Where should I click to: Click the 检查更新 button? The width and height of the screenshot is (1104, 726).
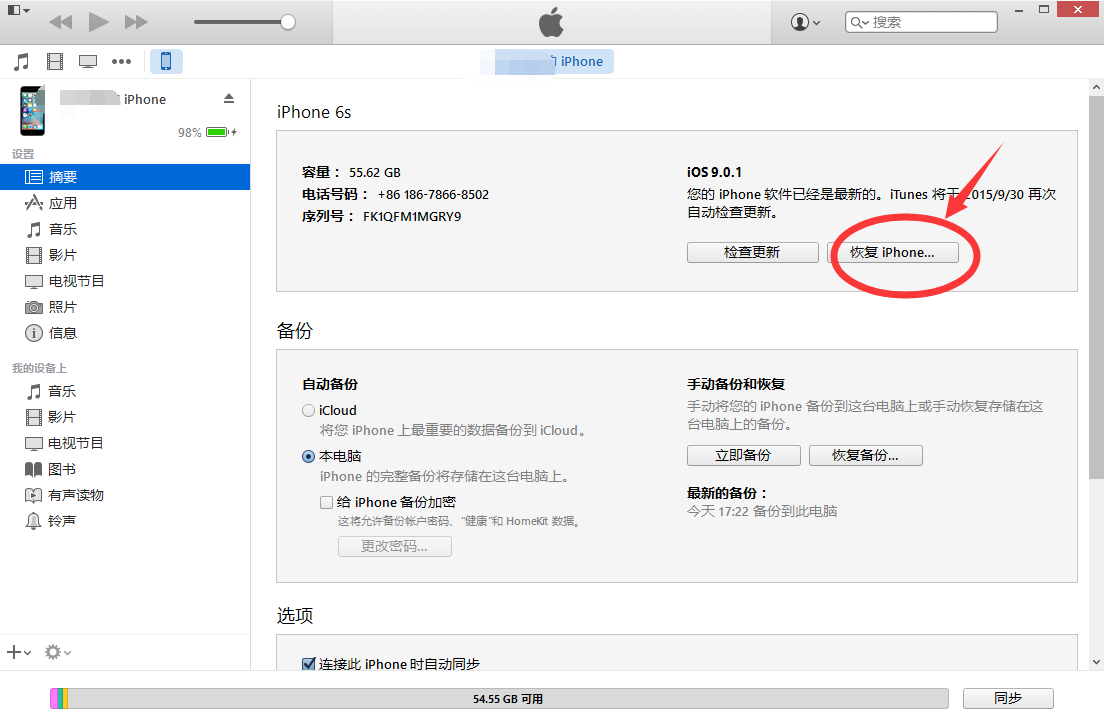(x=753, y=252)
